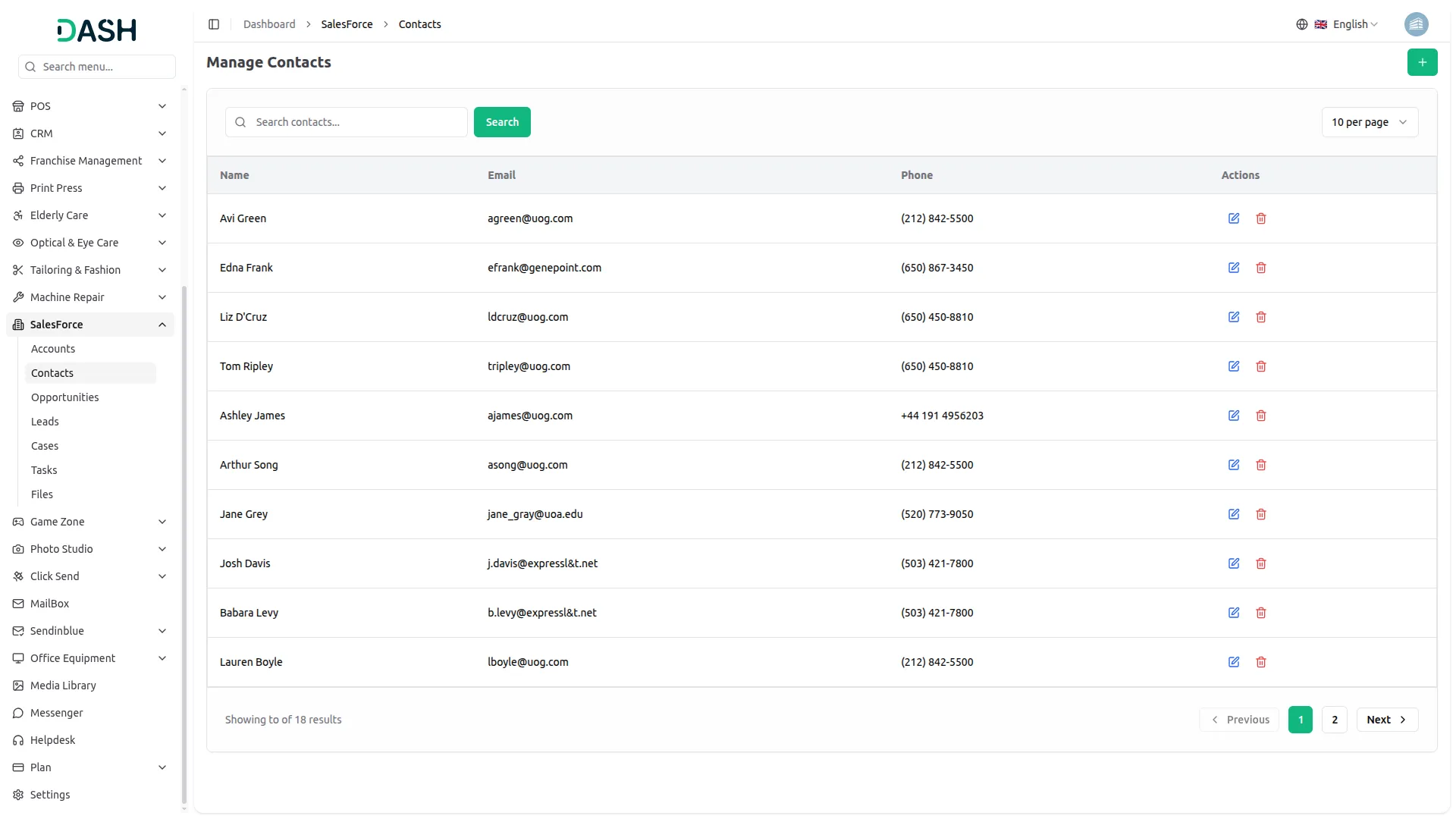The height and width of the screenshot is (819, 1456).
Task: Open the SalesForce breadcrumb link
Action: point(347,24)
